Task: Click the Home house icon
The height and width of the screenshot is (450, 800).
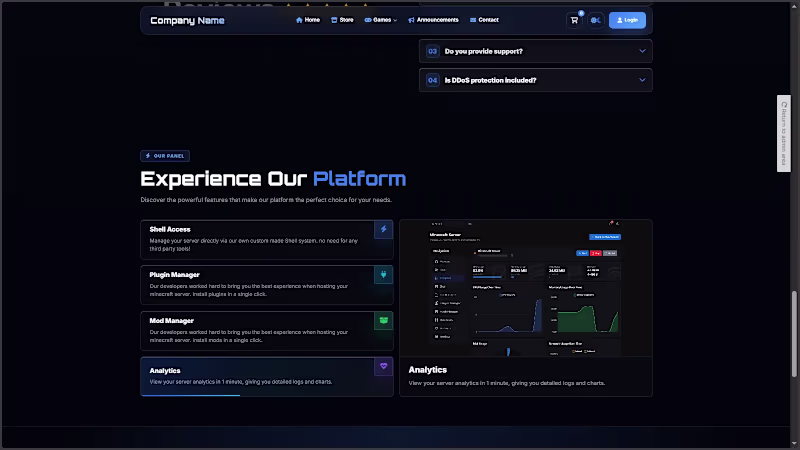Action: (299, 20)
